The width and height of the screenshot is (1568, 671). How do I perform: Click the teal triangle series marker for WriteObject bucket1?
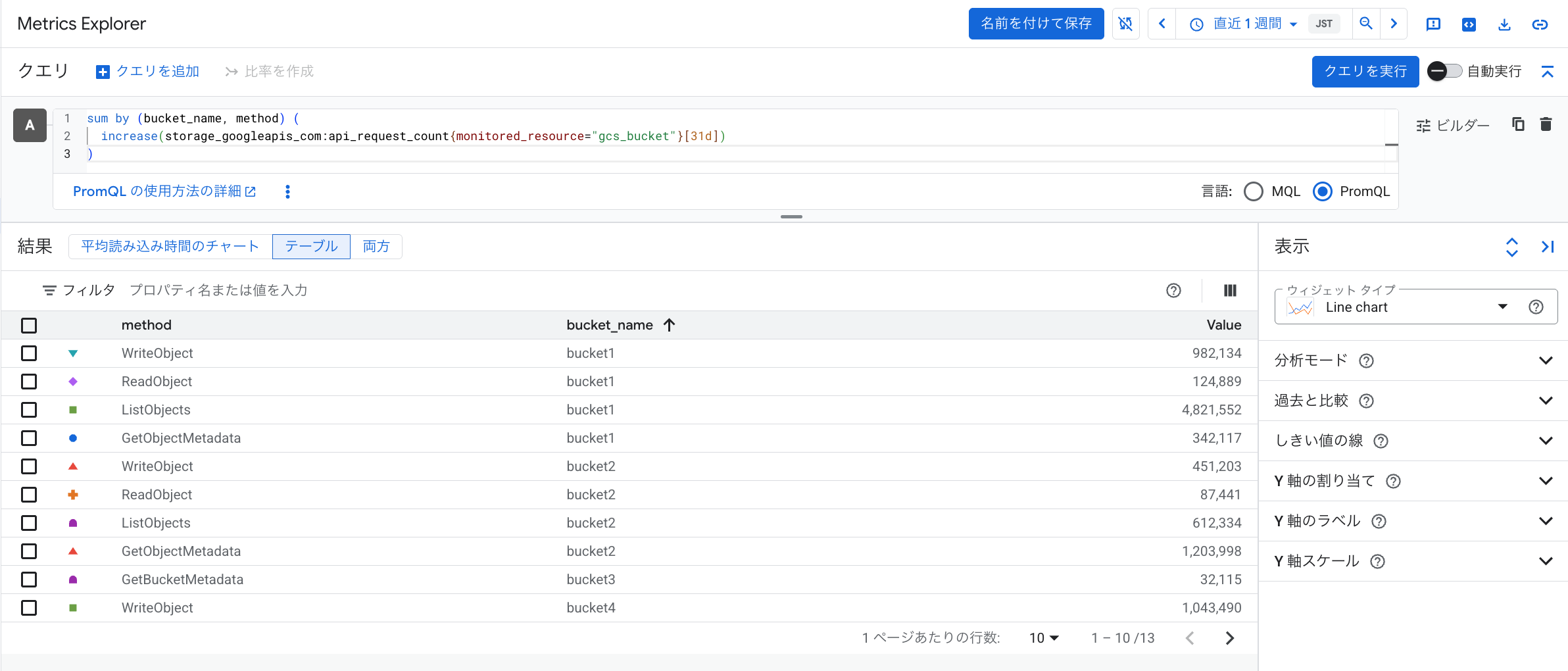pos(73,353)
